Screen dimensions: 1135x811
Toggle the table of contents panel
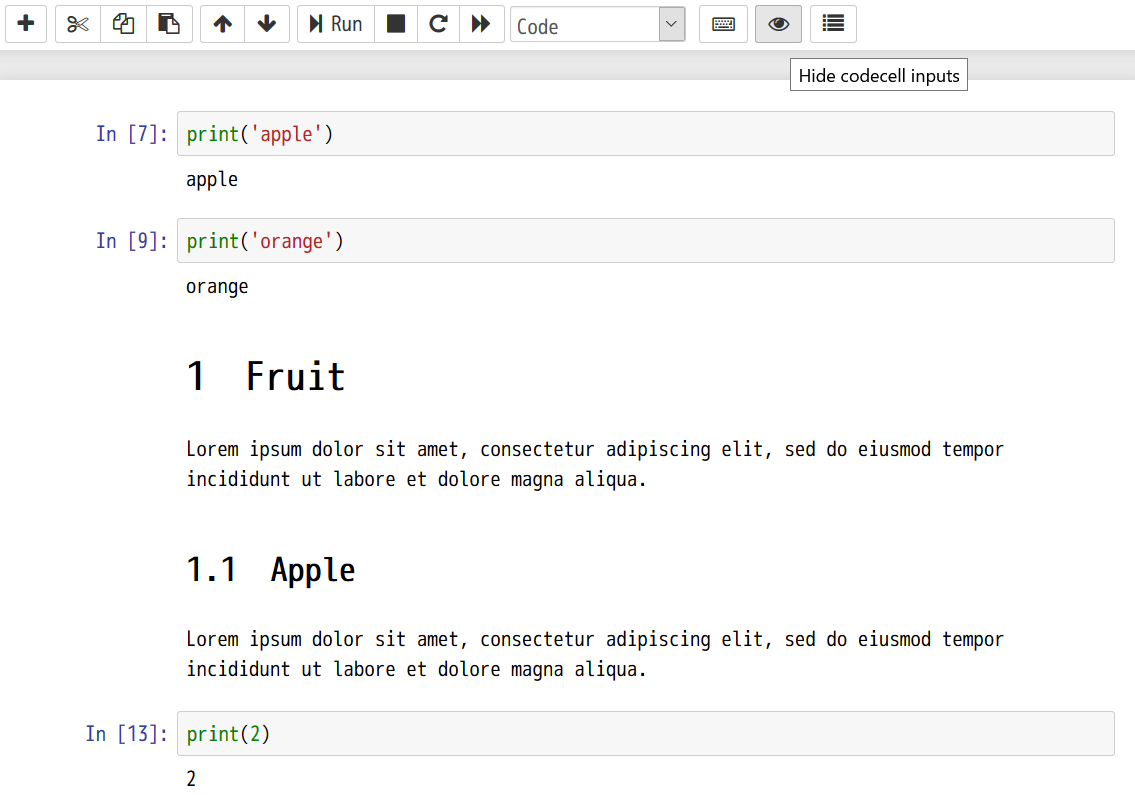(833, 24)
